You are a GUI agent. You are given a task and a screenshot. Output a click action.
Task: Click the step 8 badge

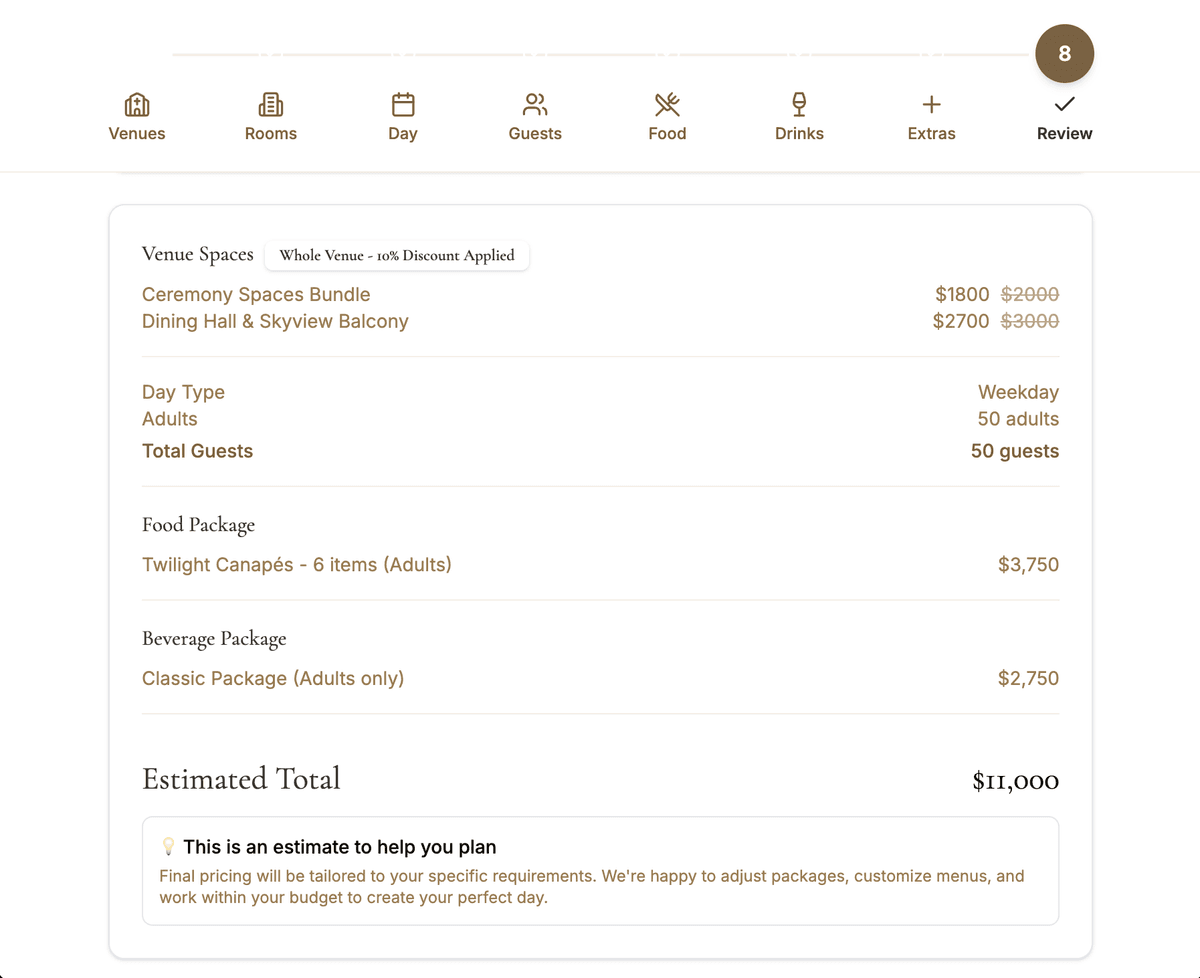pos(1064,53)
